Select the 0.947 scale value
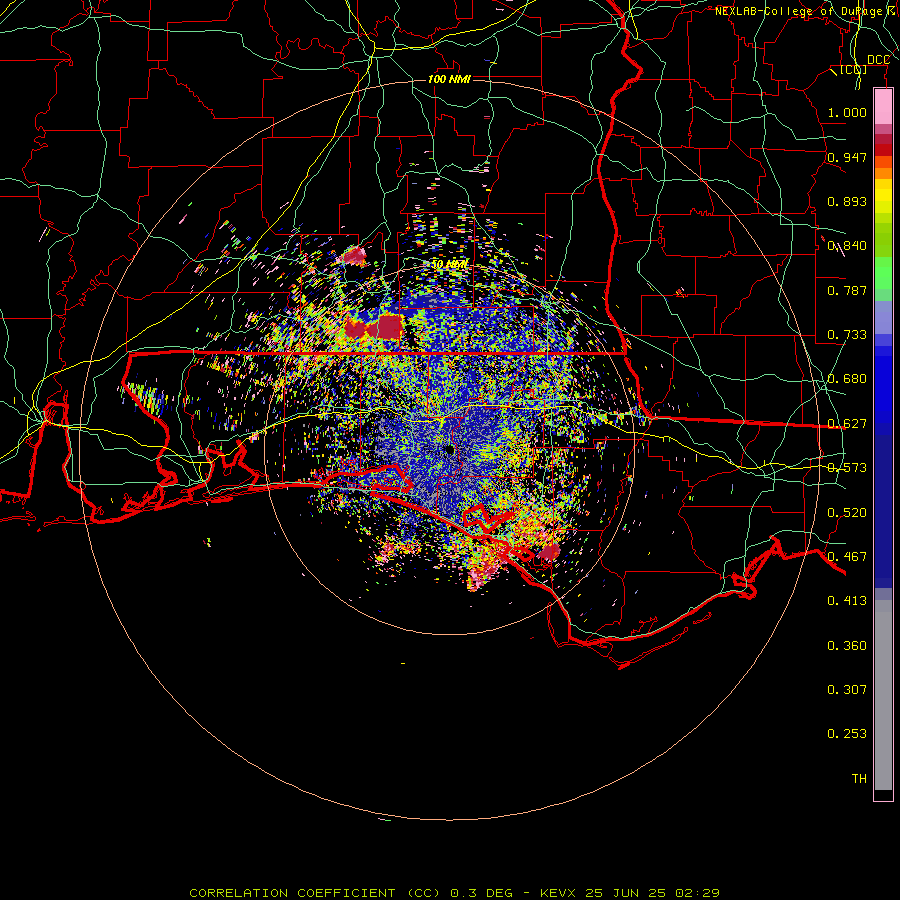 [x=847, y=157]
